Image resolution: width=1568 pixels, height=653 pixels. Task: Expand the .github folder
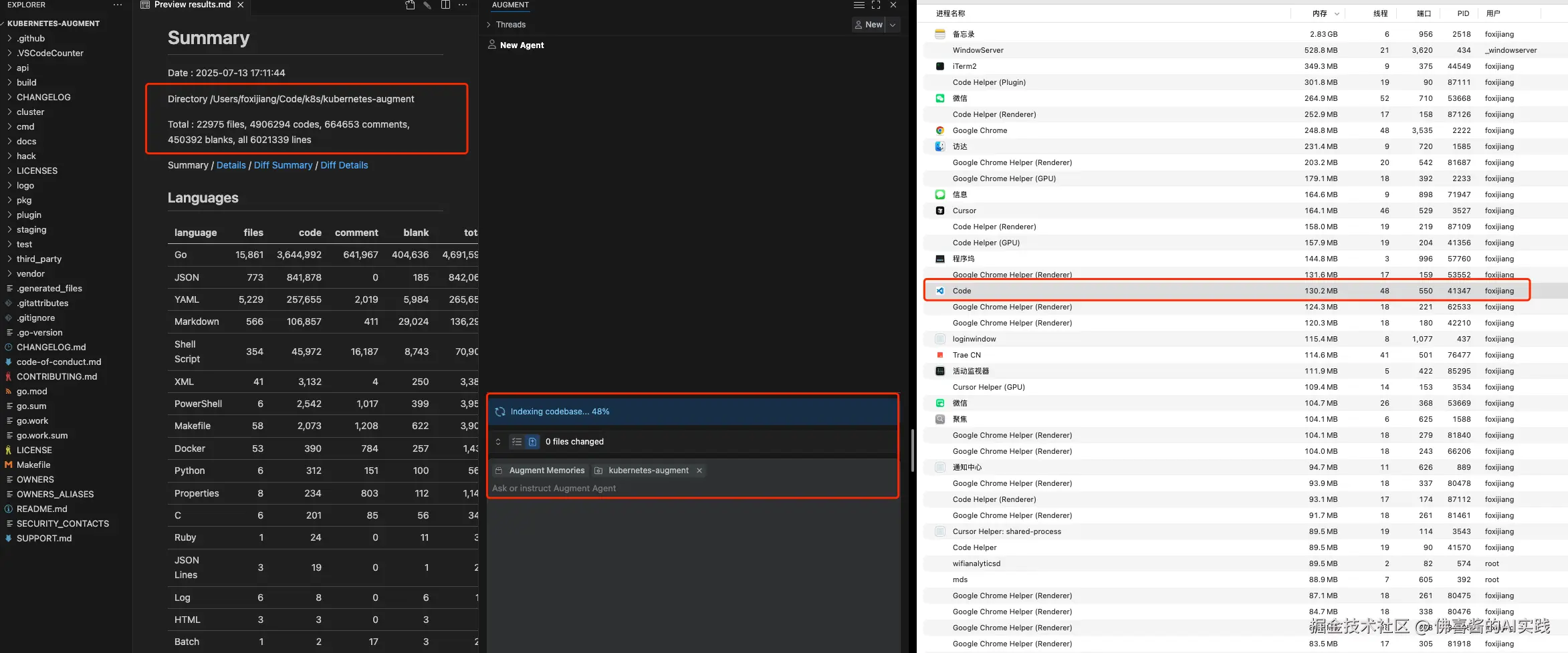31,39
